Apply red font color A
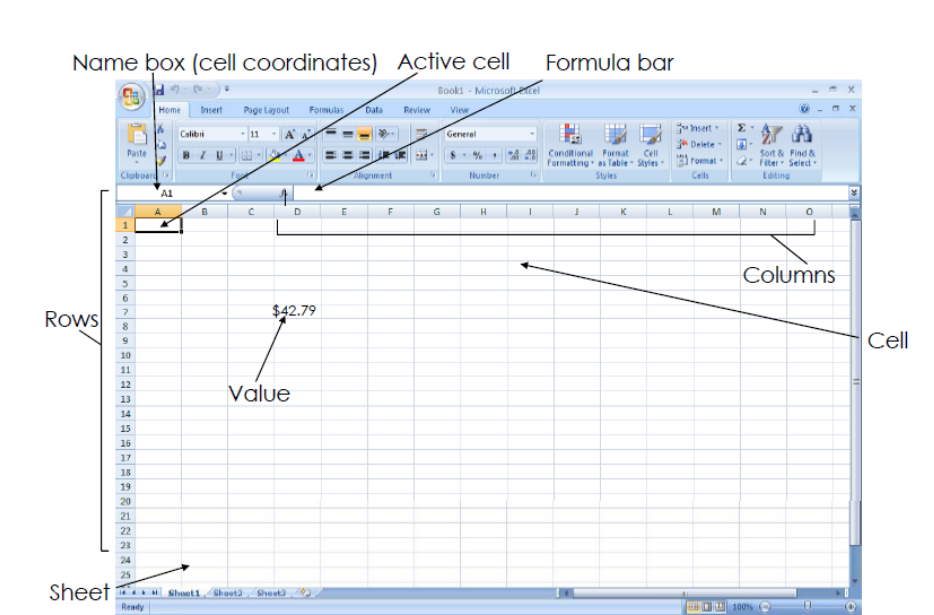This screenshot has height=615, width=934. [299, 156]
